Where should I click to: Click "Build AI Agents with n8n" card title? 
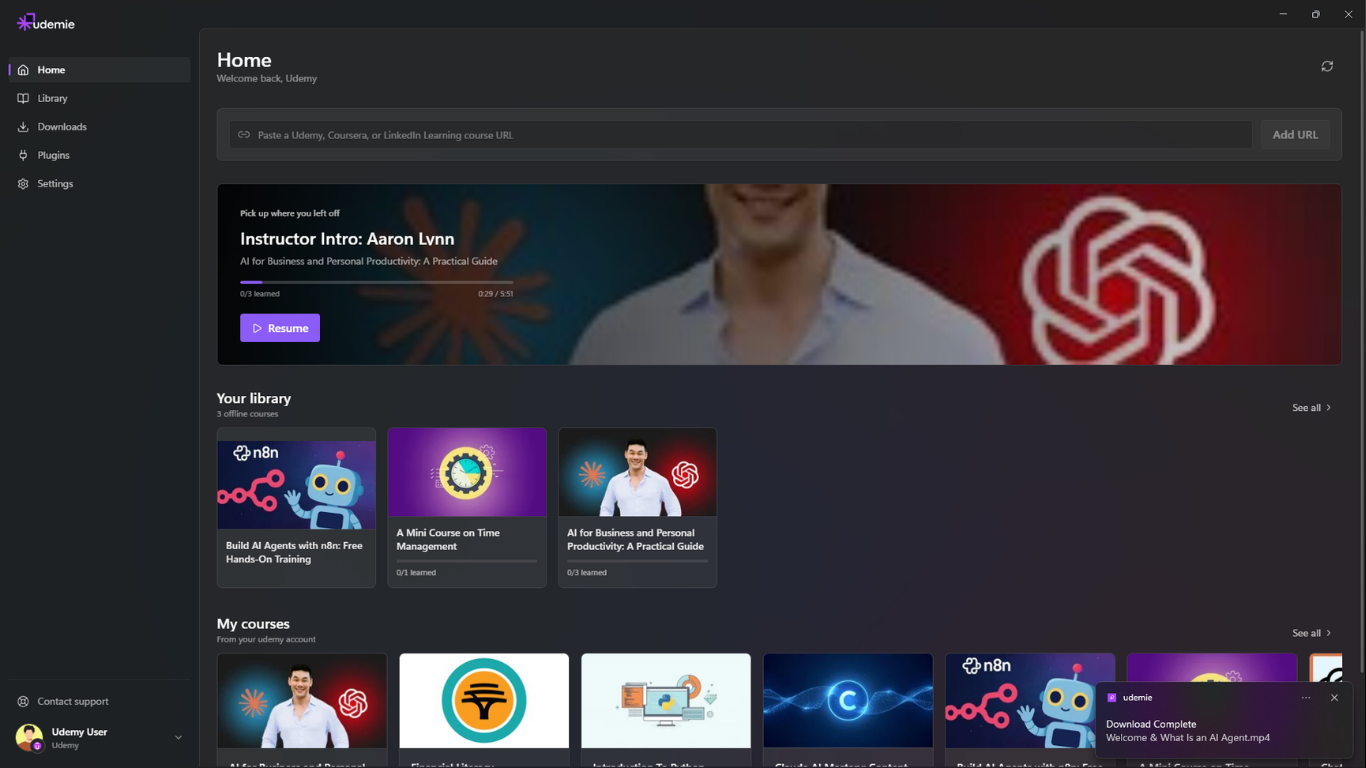coord(294,553)
